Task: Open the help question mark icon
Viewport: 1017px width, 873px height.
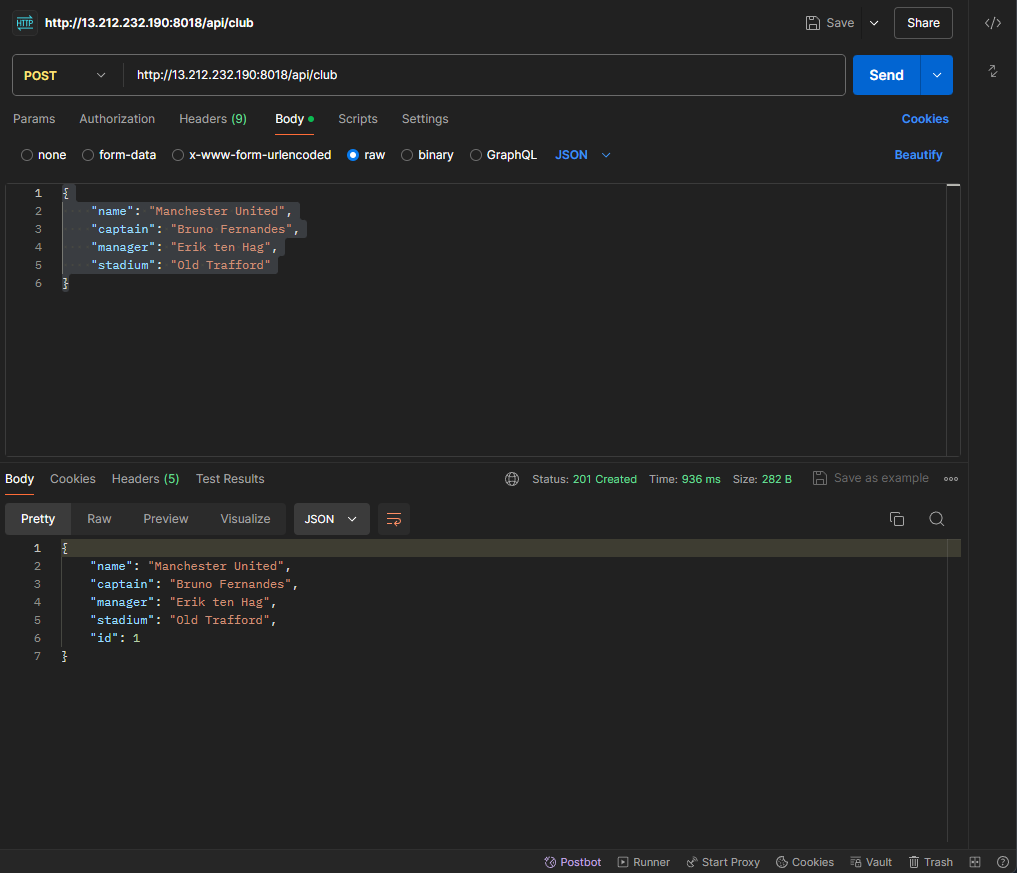Action: point(1002,862)
